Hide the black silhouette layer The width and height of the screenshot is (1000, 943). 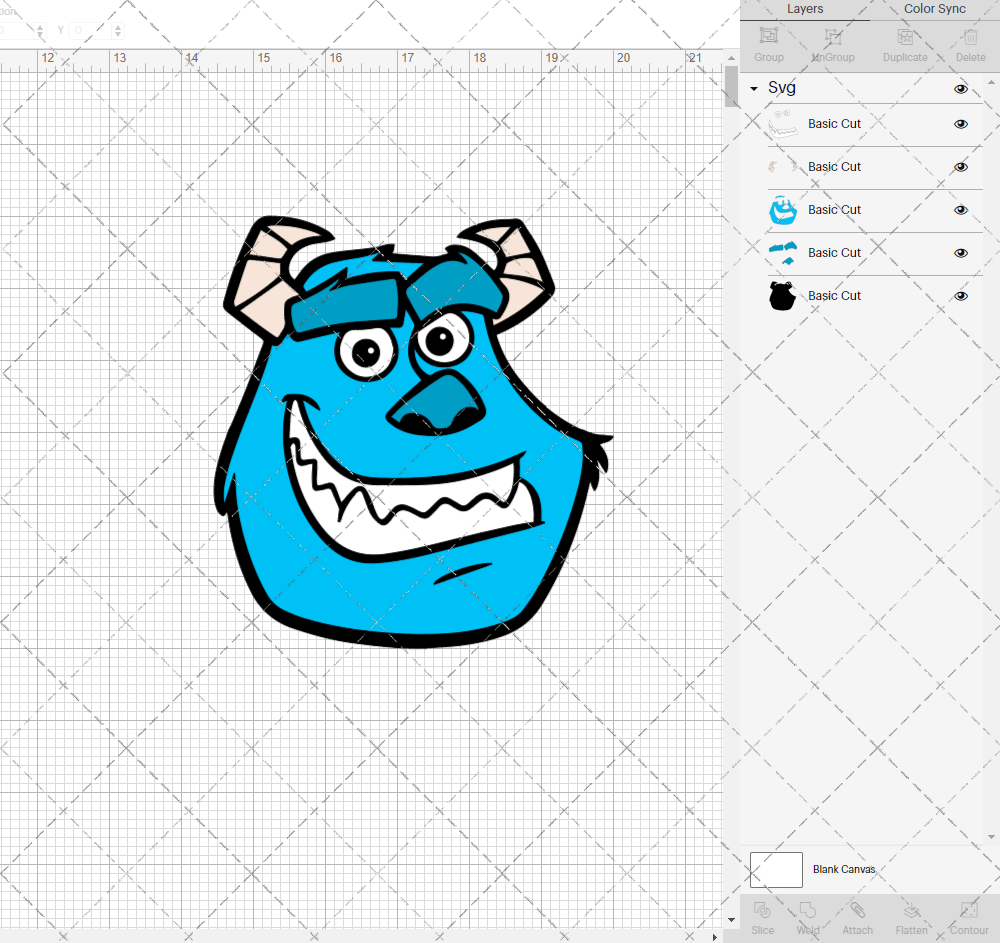coord(960,296)
